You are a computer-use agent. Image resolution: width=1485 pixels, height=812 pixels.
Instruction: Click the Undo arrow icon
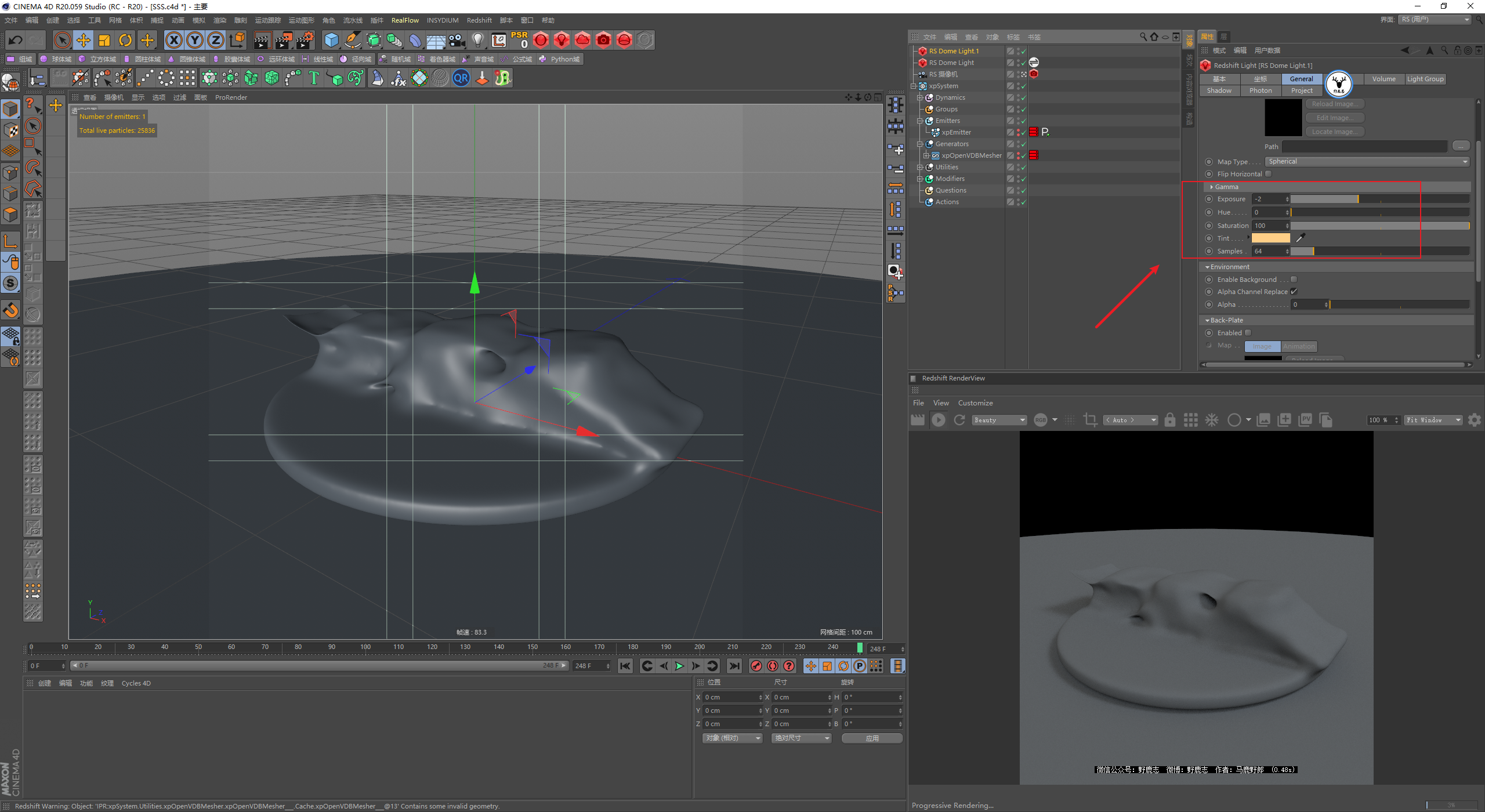pyautogui.click(x=16, y=40)
